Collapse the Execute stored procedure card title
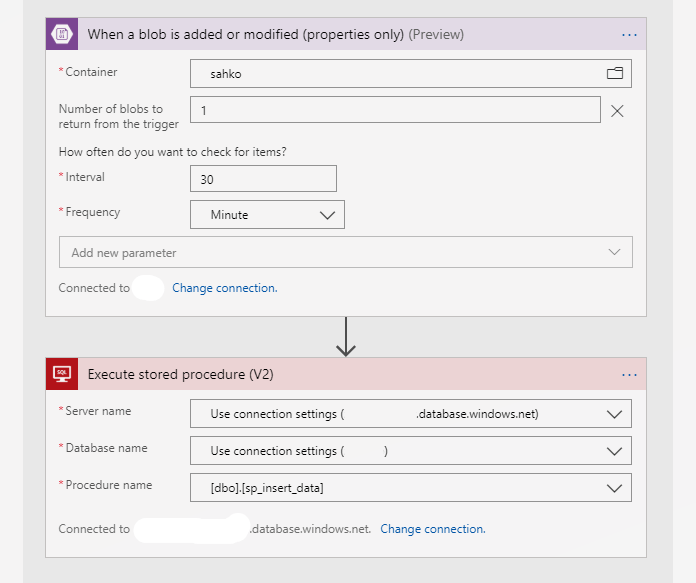The width and height of the screenshot is (696, 583). tap(180, 375)
